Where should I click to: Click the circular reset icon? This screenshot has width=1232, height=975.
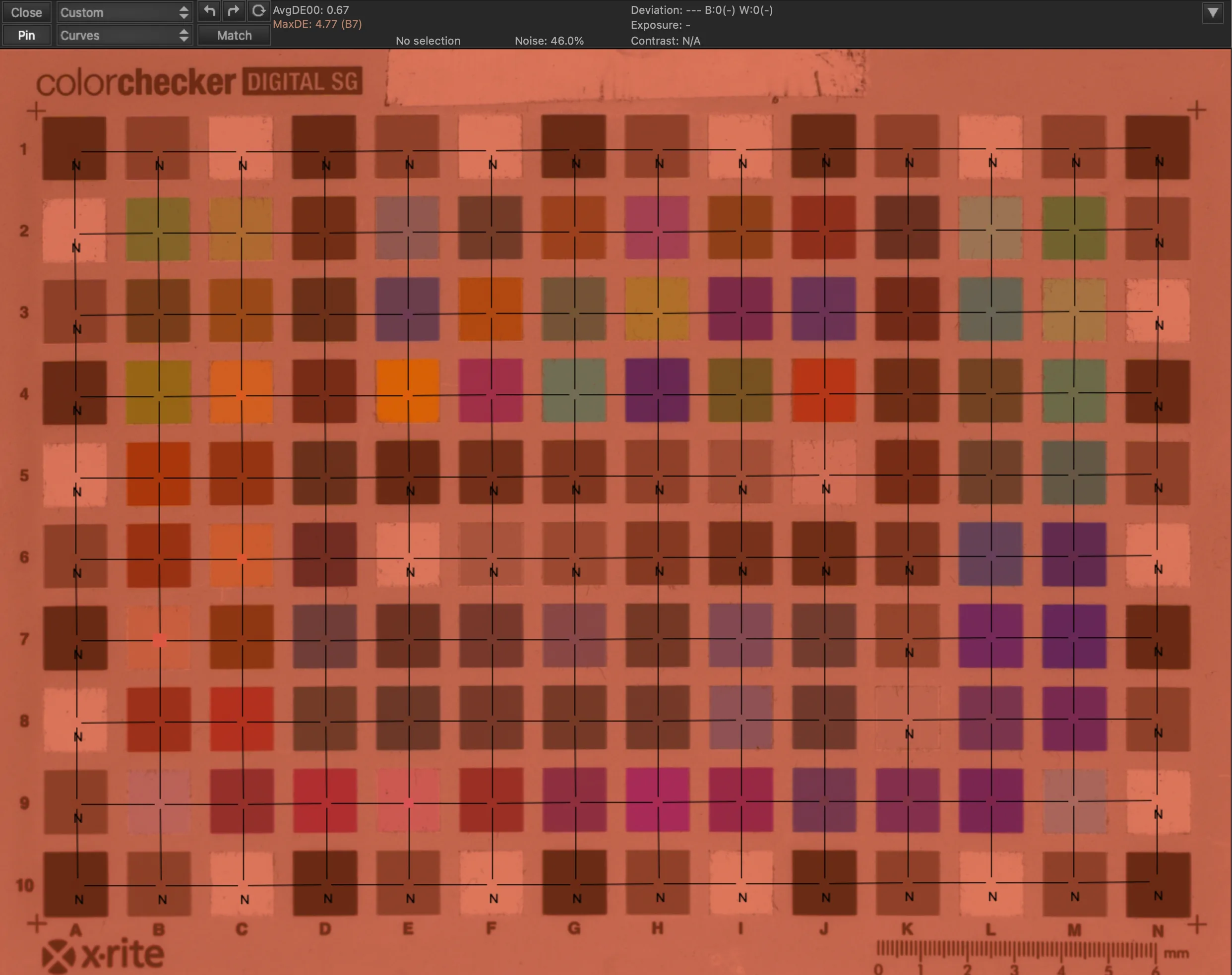pos(258,11)
